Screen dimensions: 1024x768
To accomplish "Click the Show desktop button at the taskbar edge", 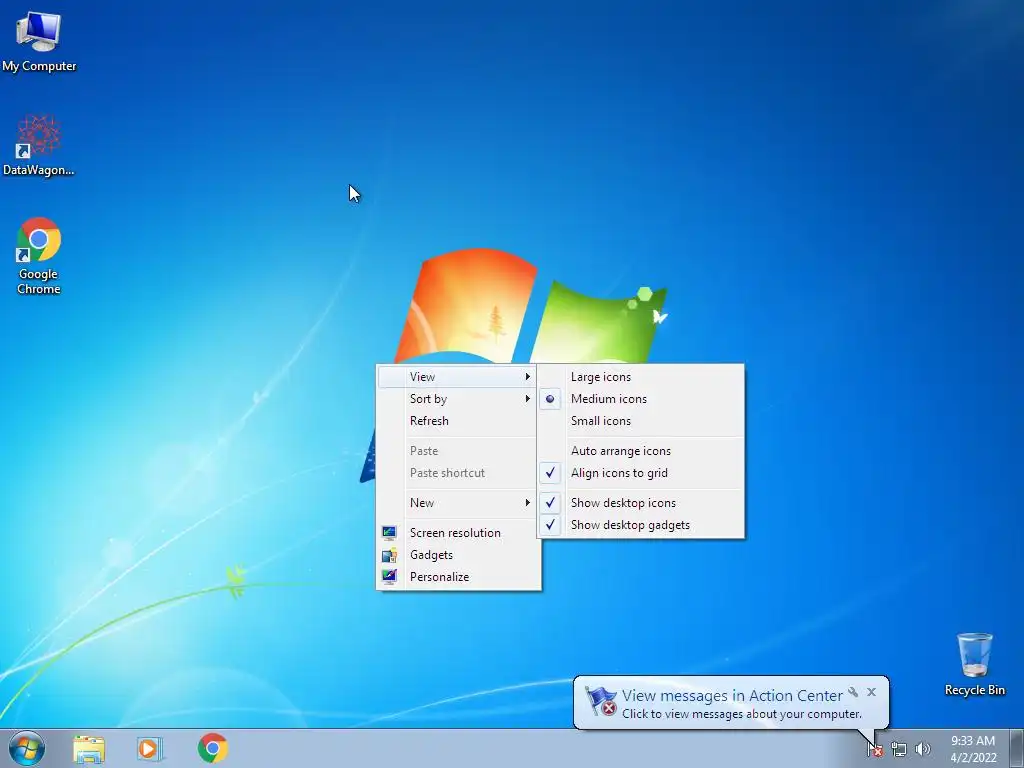I will pyautogui.click(x=1017, y=748).
